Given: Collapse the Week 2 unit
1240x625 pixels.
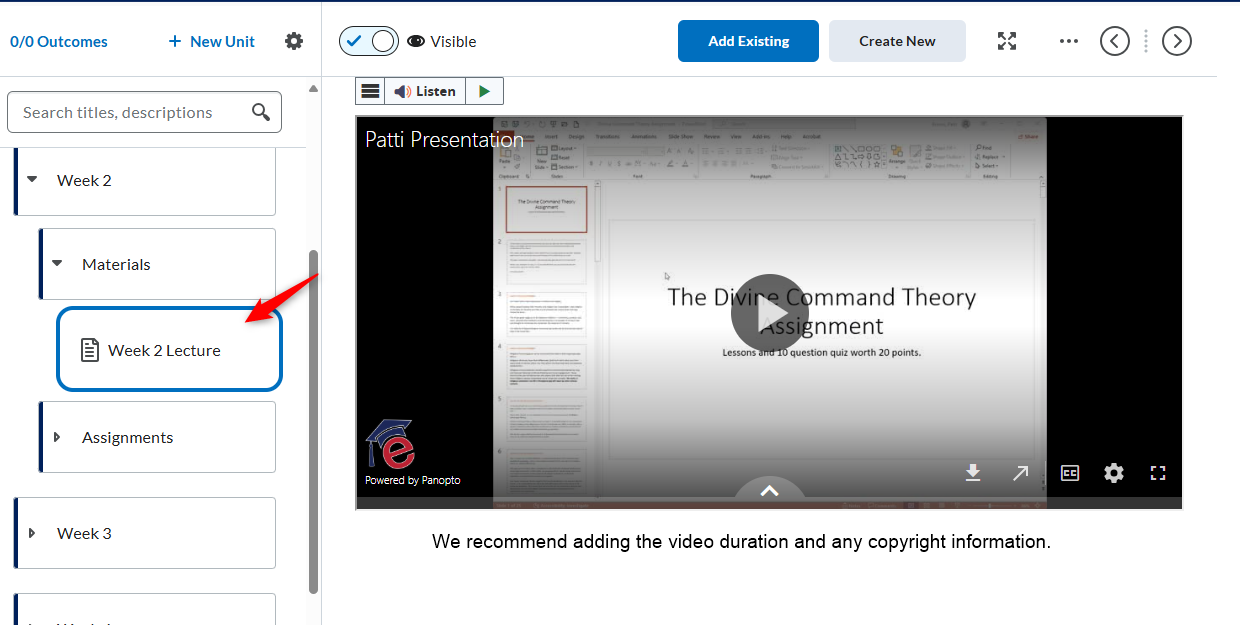Looking at the screenshot, I should (32, 180).
